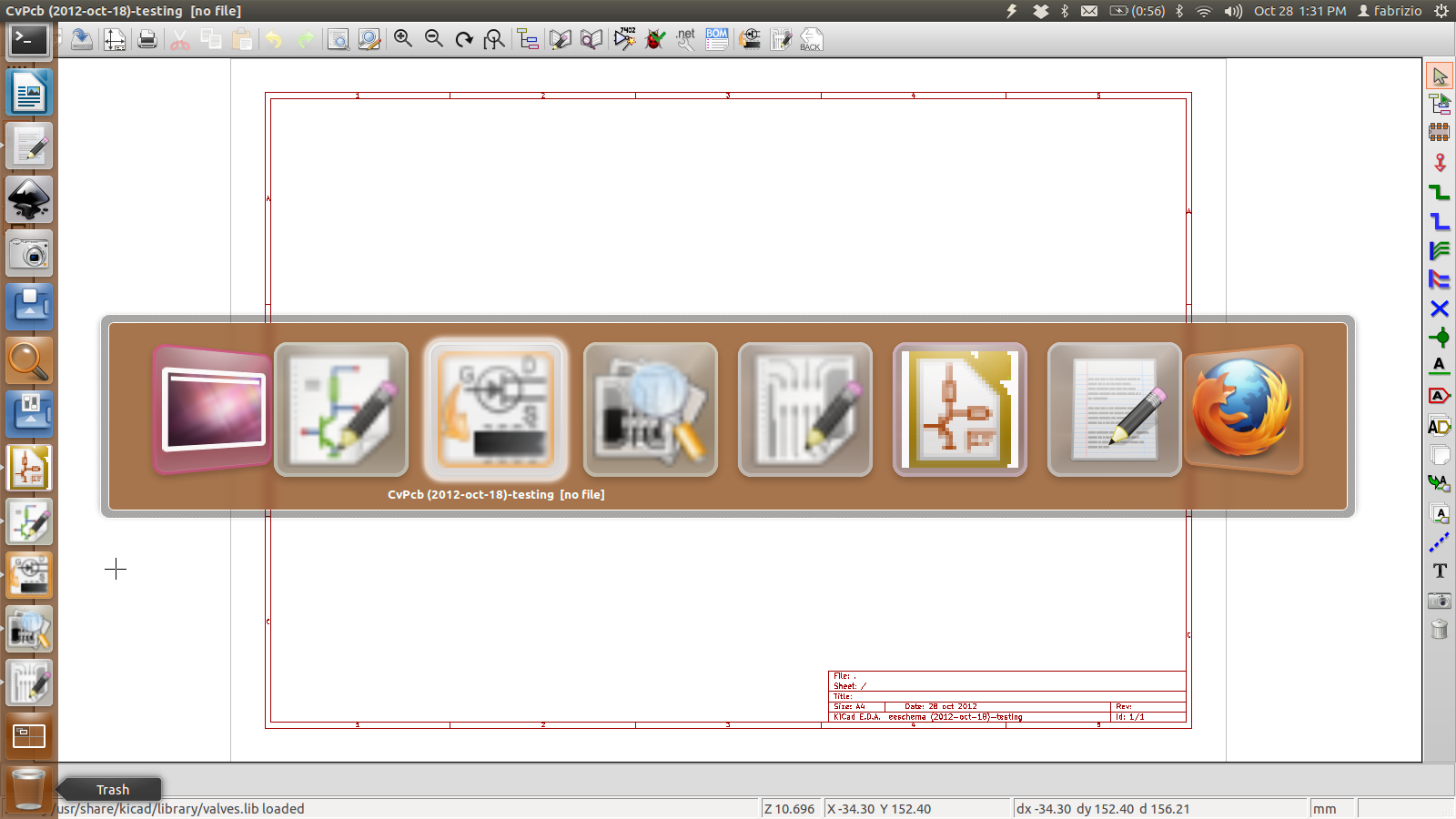1456x819 pixels.
Task: Open the Find and Replace tool
Action: tap(369, 39)
